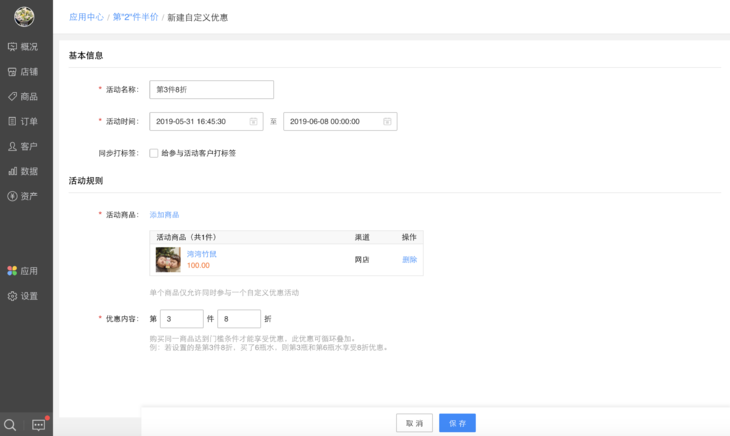This screenshot has height=436, width=730.
Task: Open 设置 settings in the sidebar
Action: click(x=24, y=296)
